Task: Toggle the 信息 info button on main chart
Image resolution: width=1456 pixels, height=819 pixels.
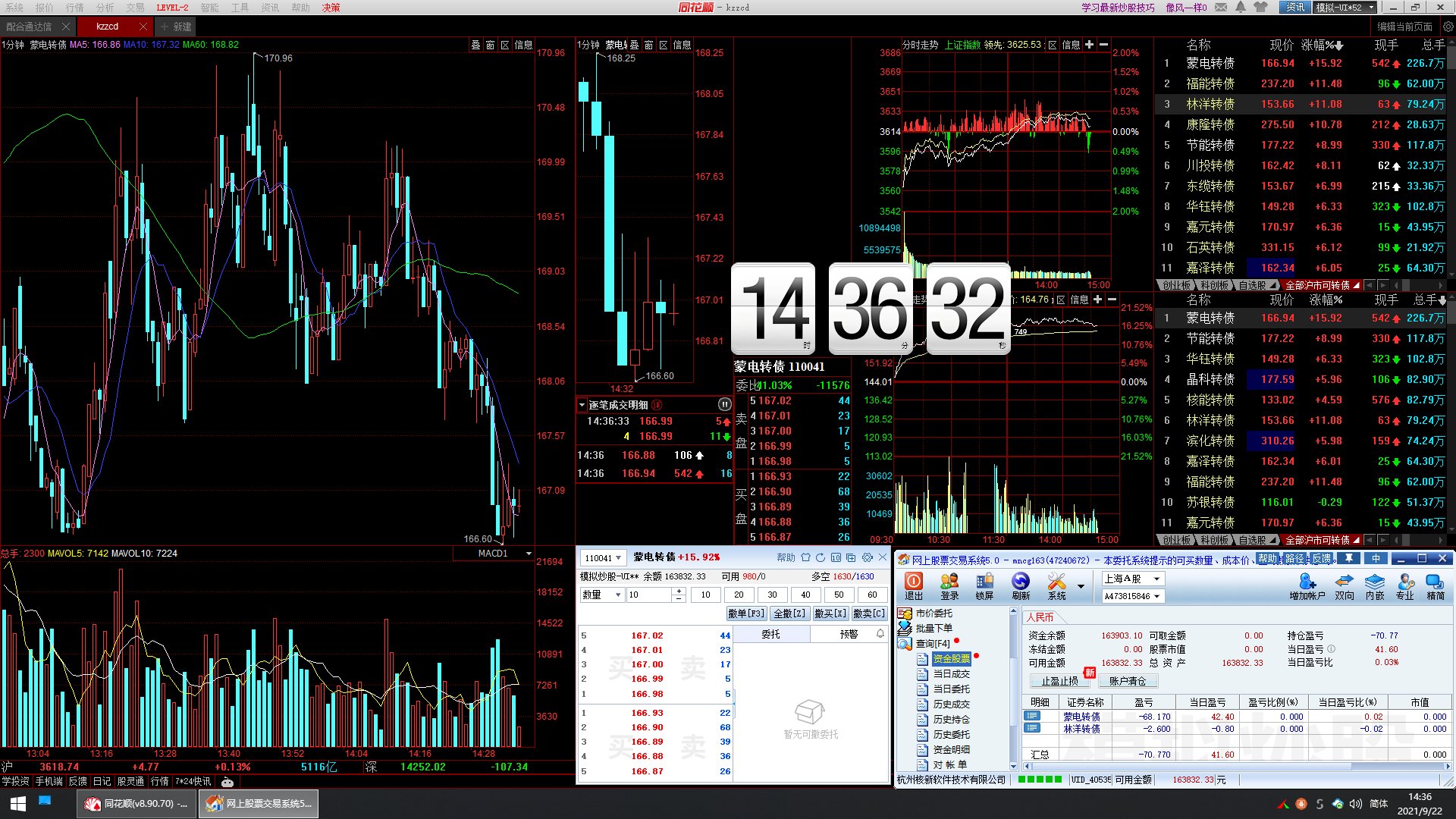Action: point(523,45)
